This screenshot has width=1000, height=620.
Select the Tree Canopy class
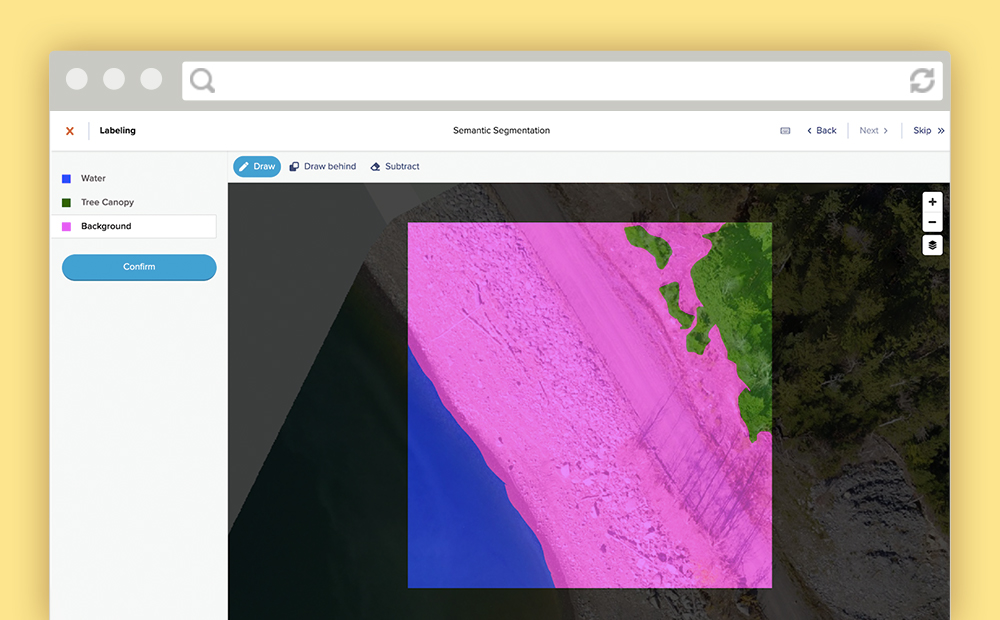pyautogui.click(x=105, y=202)
